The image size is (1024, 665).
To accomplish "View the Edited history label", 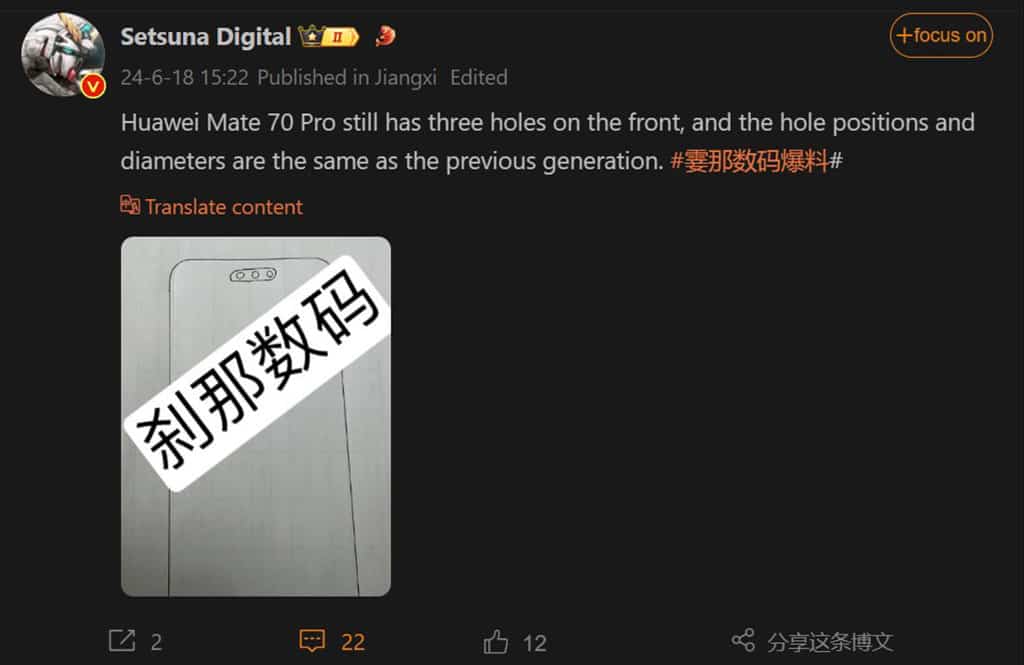I will point(479,78).
